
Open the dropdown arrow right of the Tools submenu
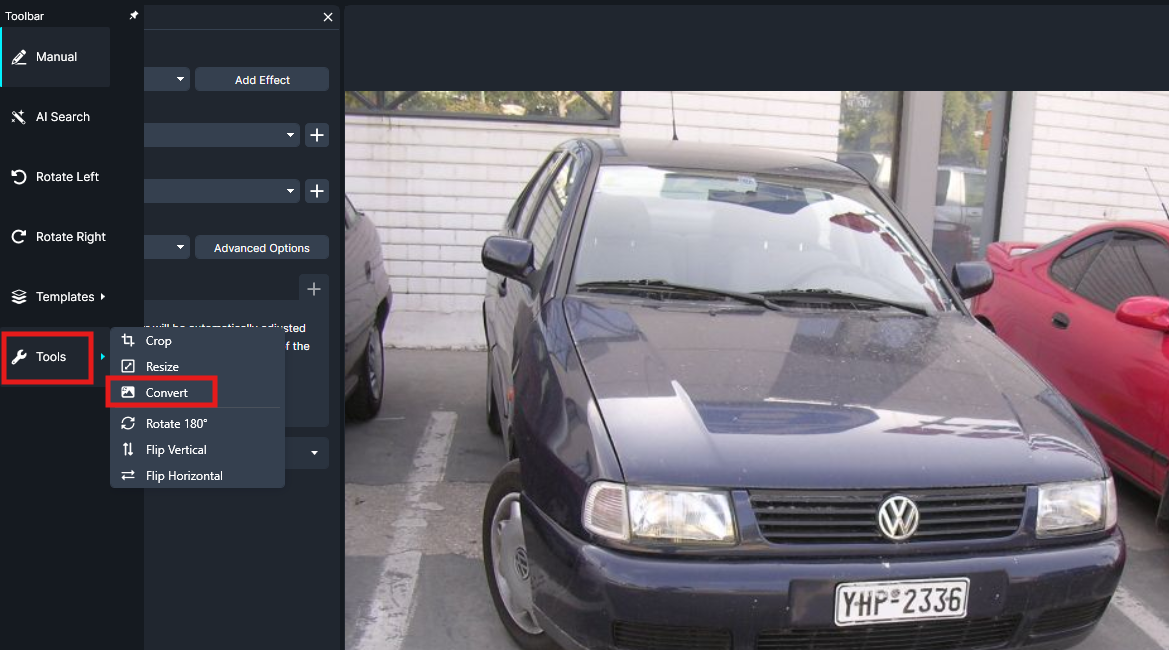[314, 453]
